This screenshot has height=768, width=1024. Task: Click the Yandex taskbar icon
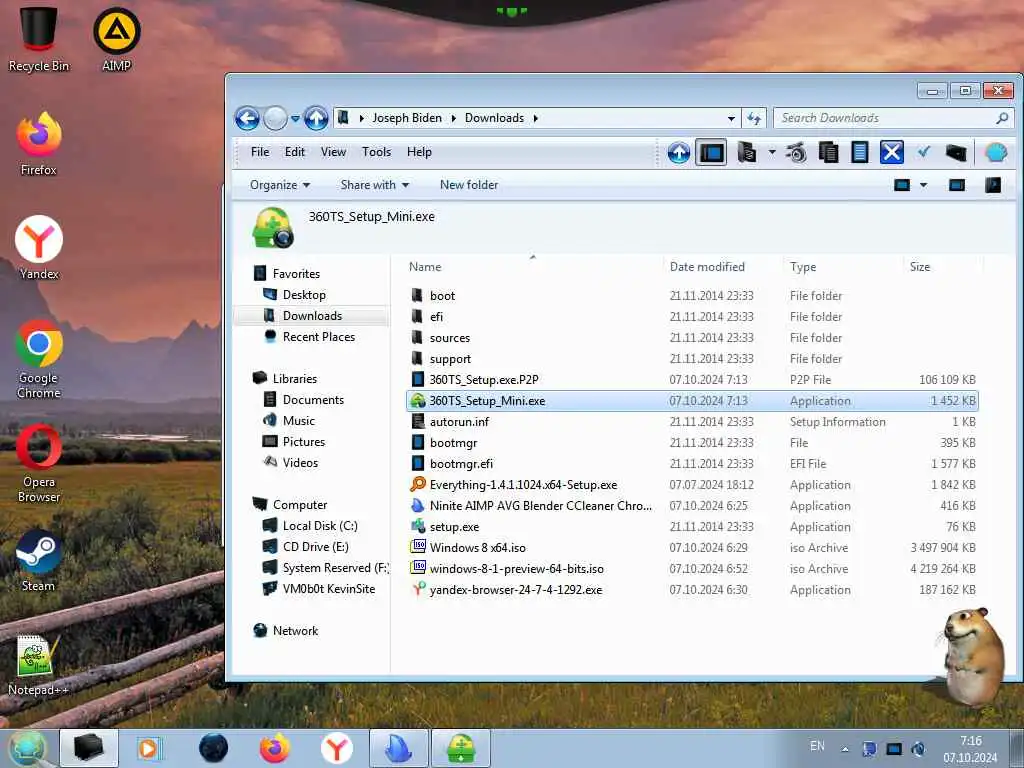point(336,748)
